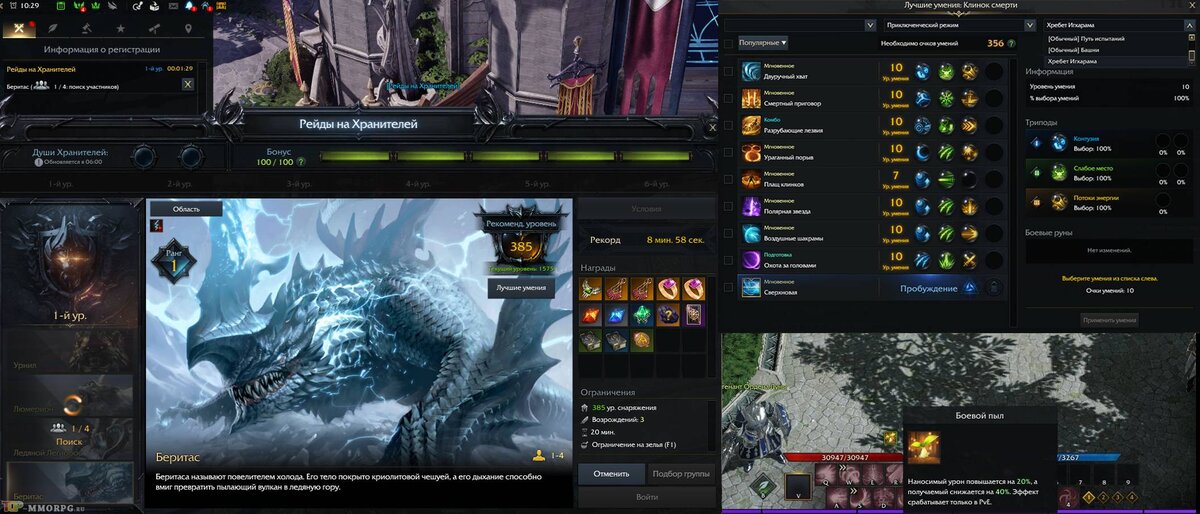1200x514 pixels.
Task: Check the box for Разрубающие лезвия
Action: pos(728,126)
